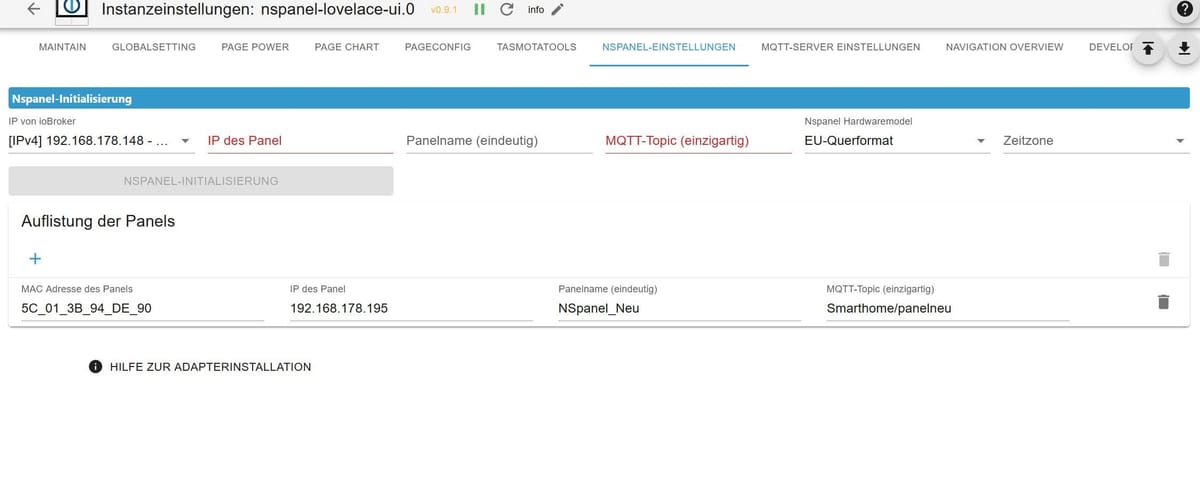Click the IP des Panel input in initialization
The height and width of the screenshot is (489, 1200).
300,140
